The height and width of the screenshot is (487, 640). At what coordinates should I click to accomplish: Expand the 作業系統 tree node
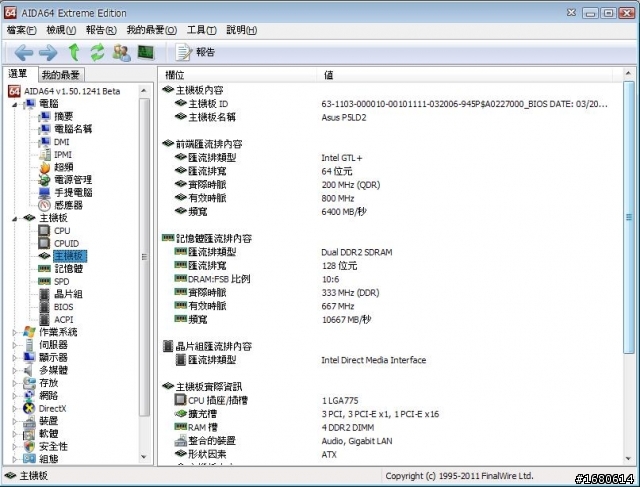coord(15,332)
